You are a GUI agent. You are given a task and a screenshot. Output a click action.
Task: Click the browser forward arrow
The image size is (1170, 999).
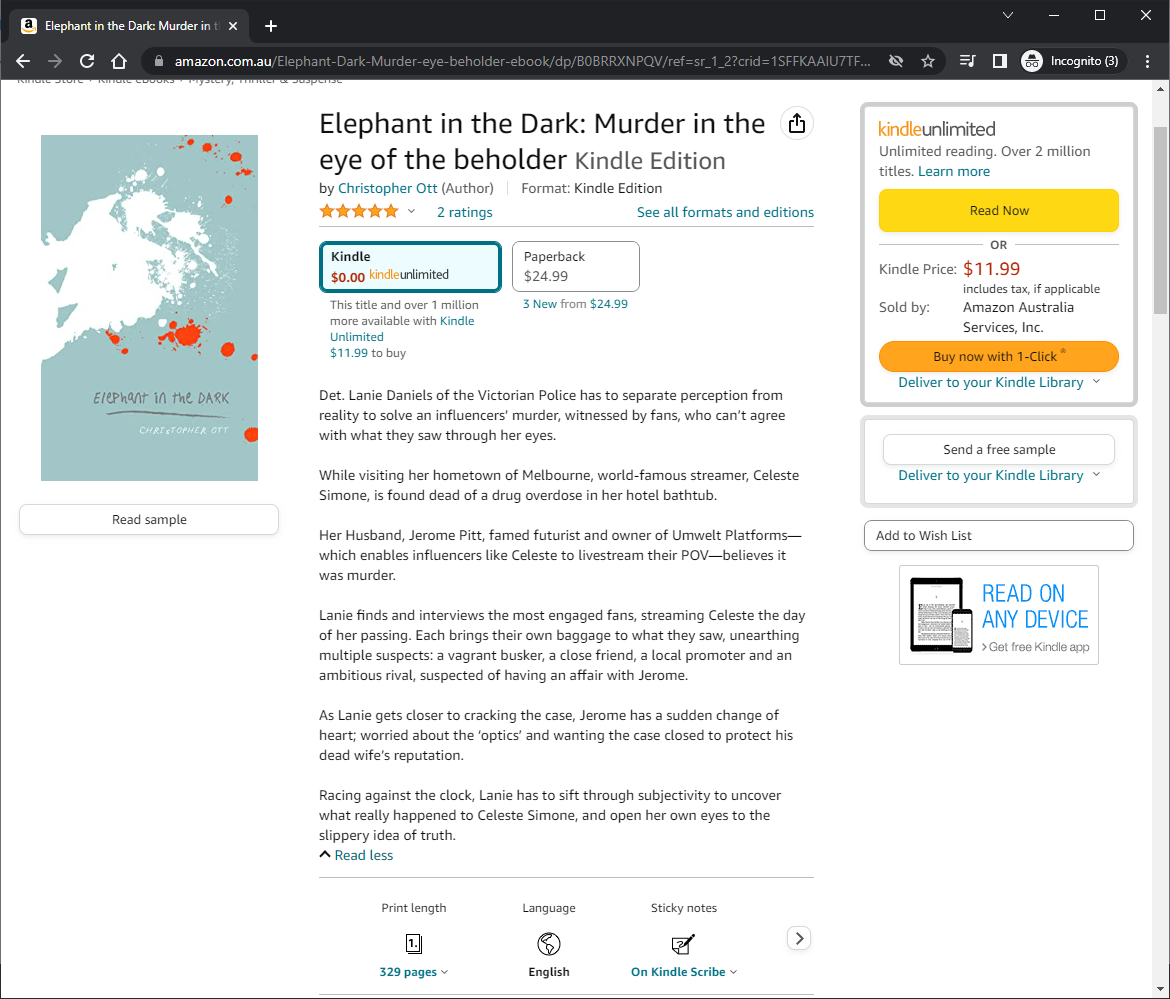click(x=55, y=61)
